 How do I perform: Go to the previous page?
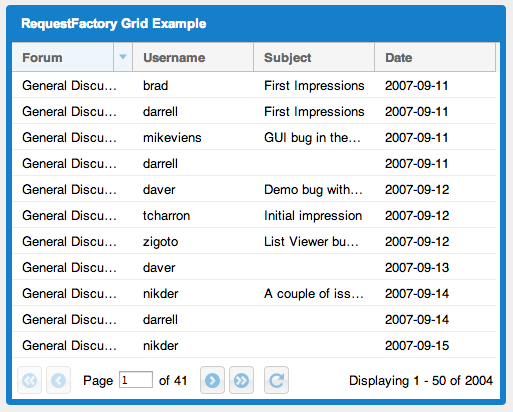[x=58, y=380]
